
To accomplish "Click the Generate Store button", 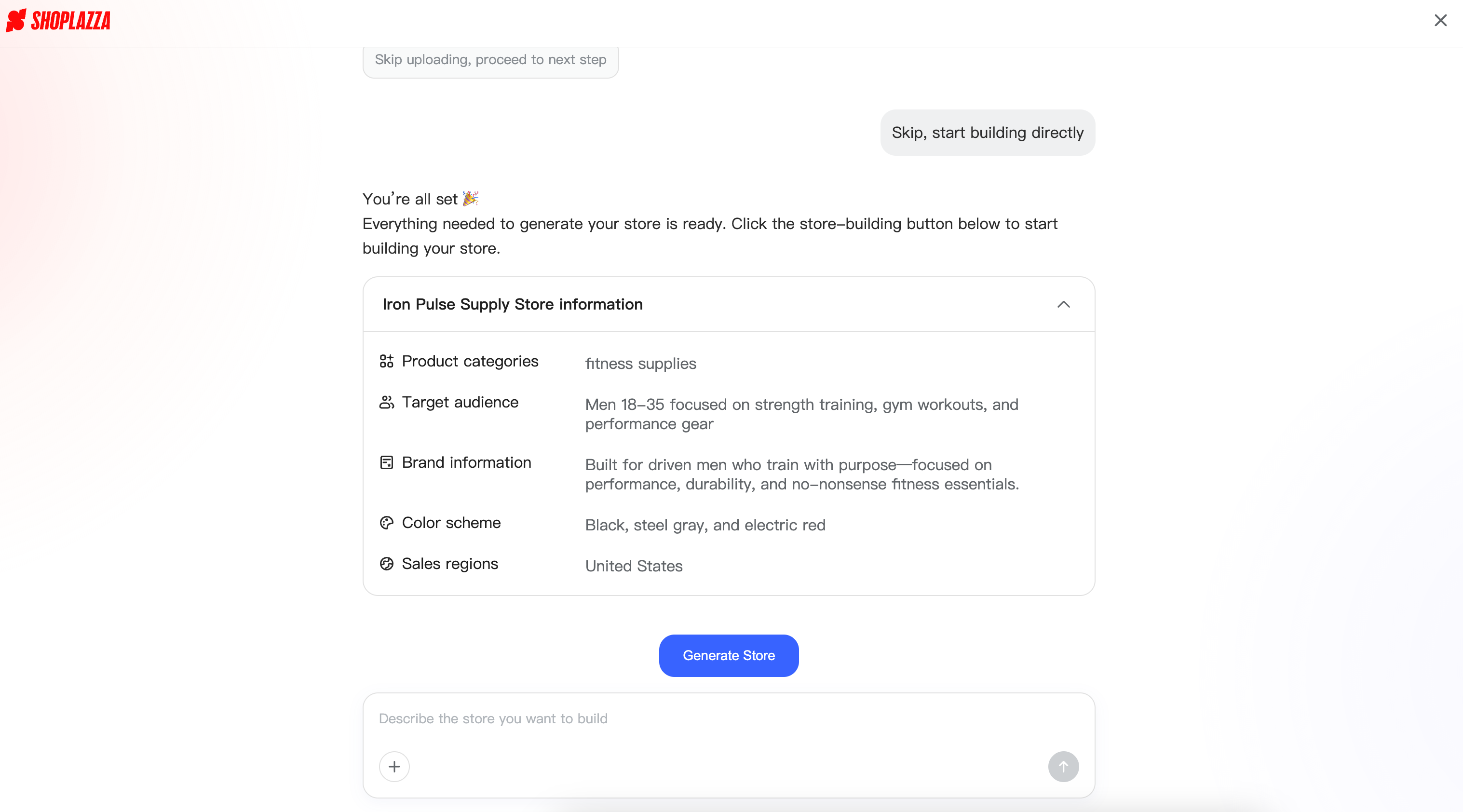I will [x=729, y=655].
